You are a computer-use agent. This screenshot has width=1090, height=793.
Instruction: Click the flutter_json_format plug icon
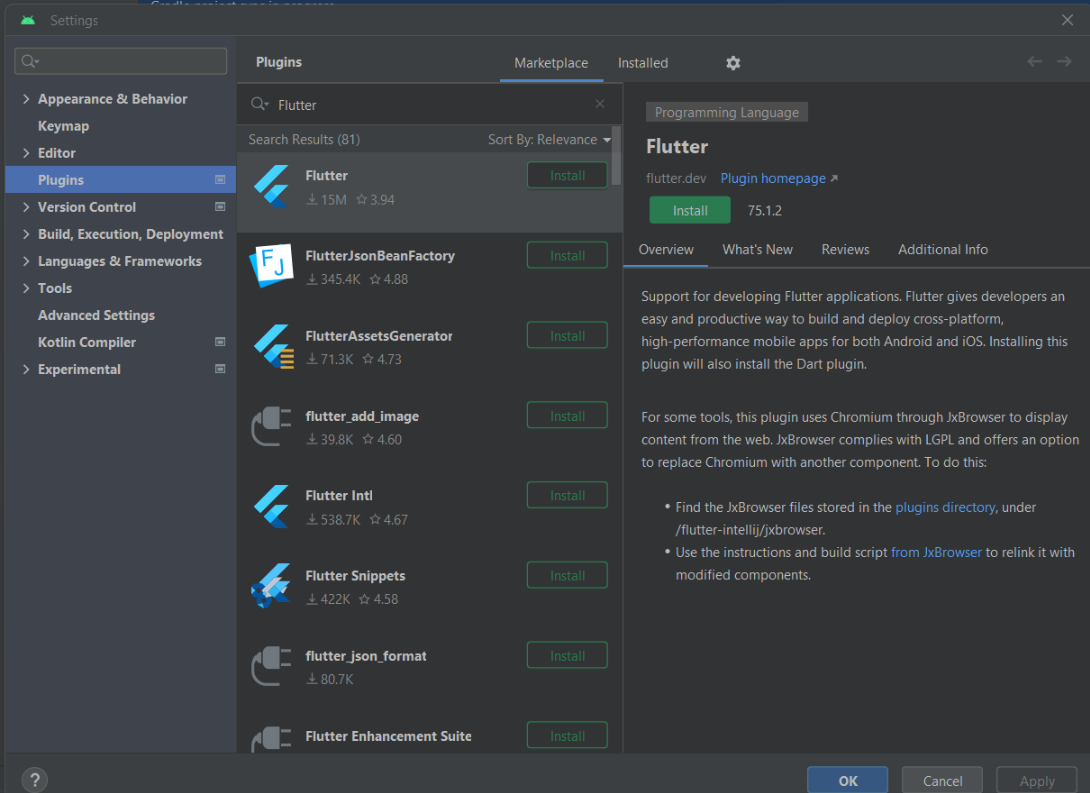click(x=271, y=666)
